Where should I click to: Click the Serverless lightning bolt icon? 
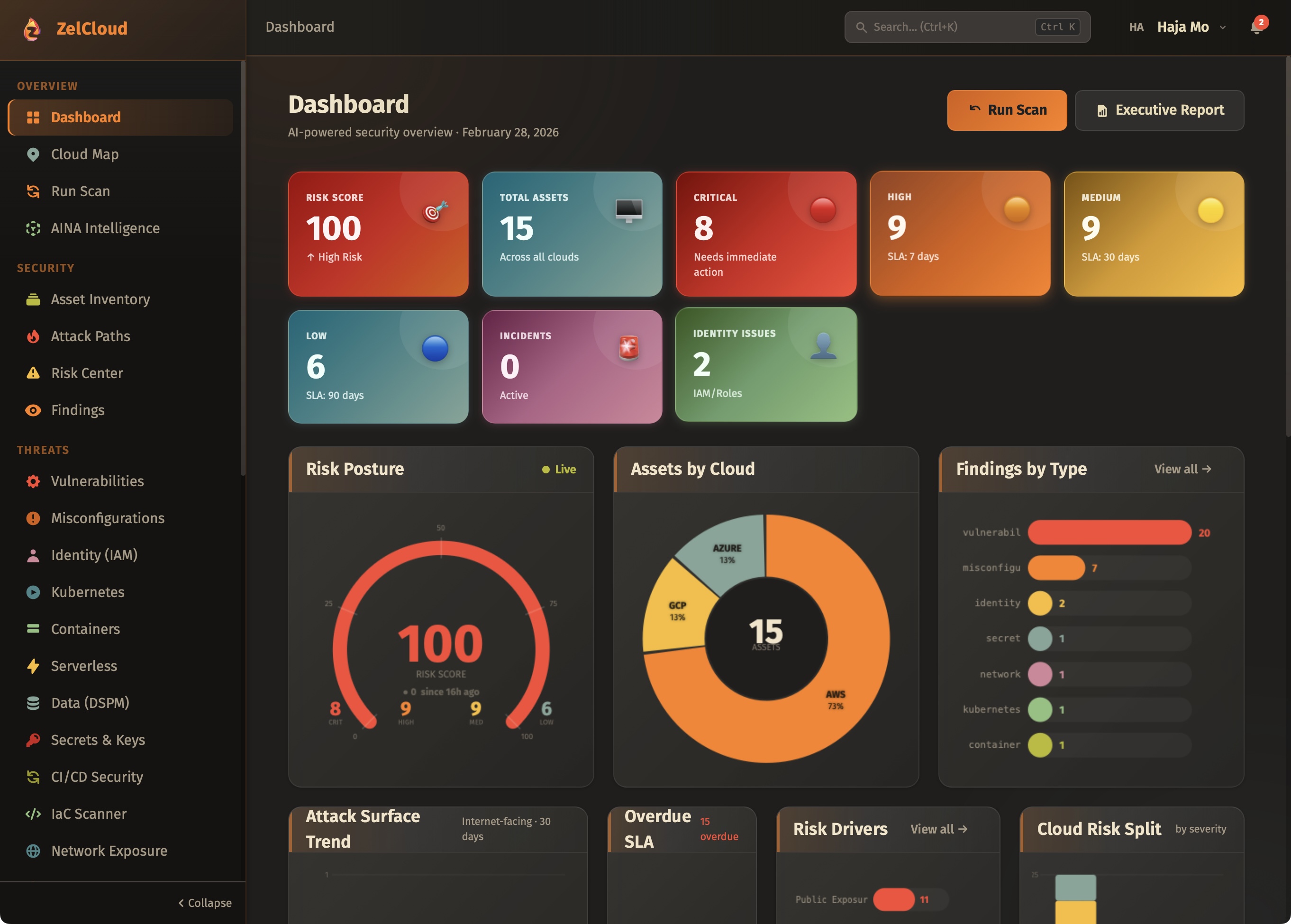pos(33,666)
